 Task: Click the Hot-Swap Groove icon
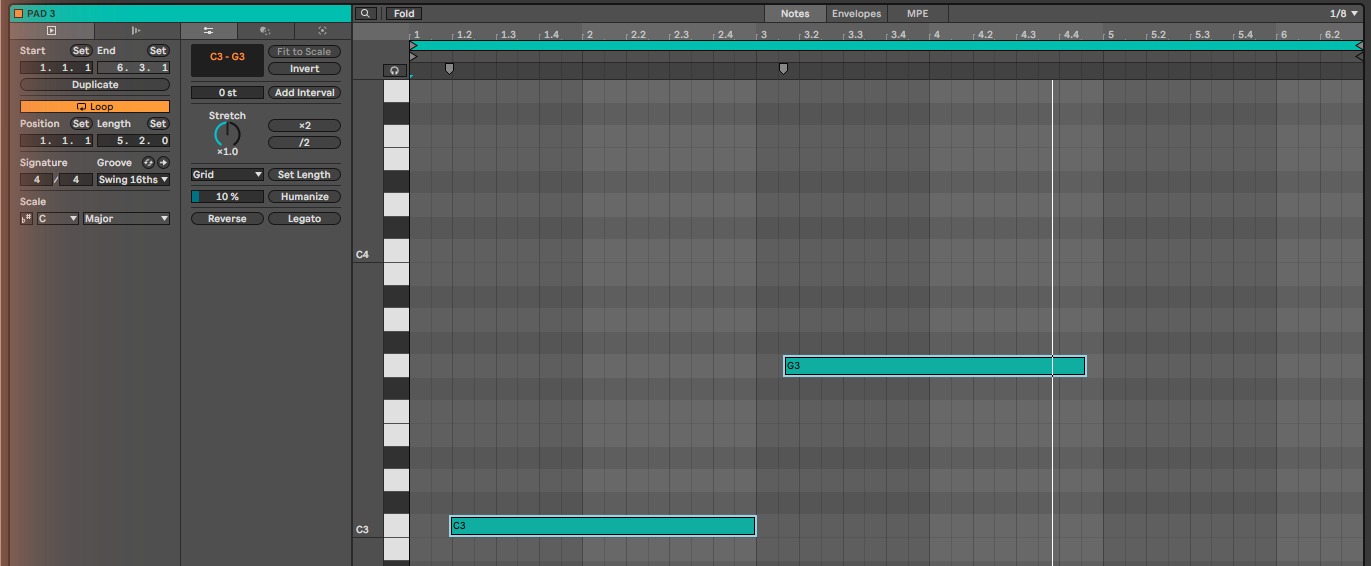point(149,162)
